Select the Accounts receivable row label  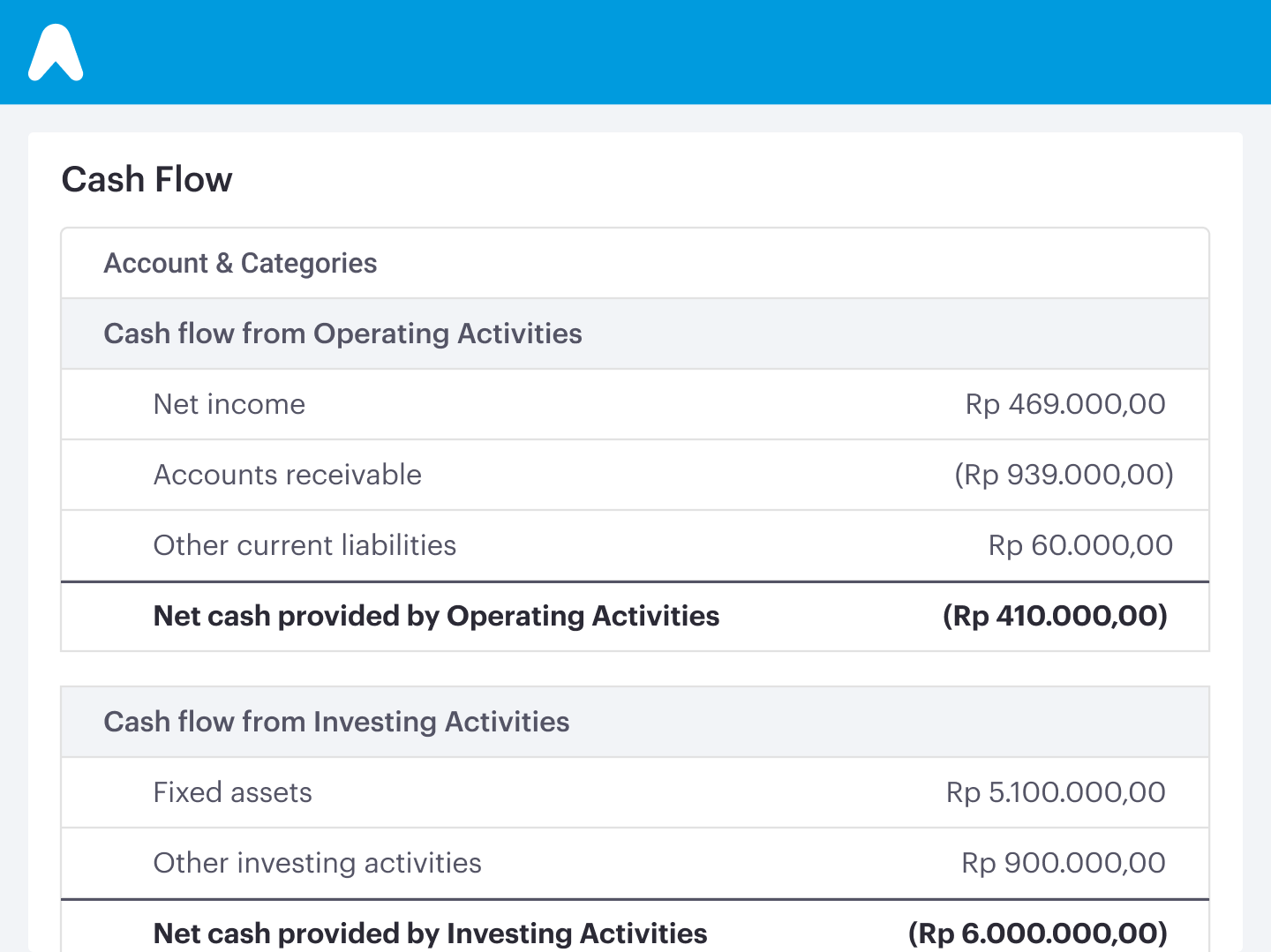288,475
